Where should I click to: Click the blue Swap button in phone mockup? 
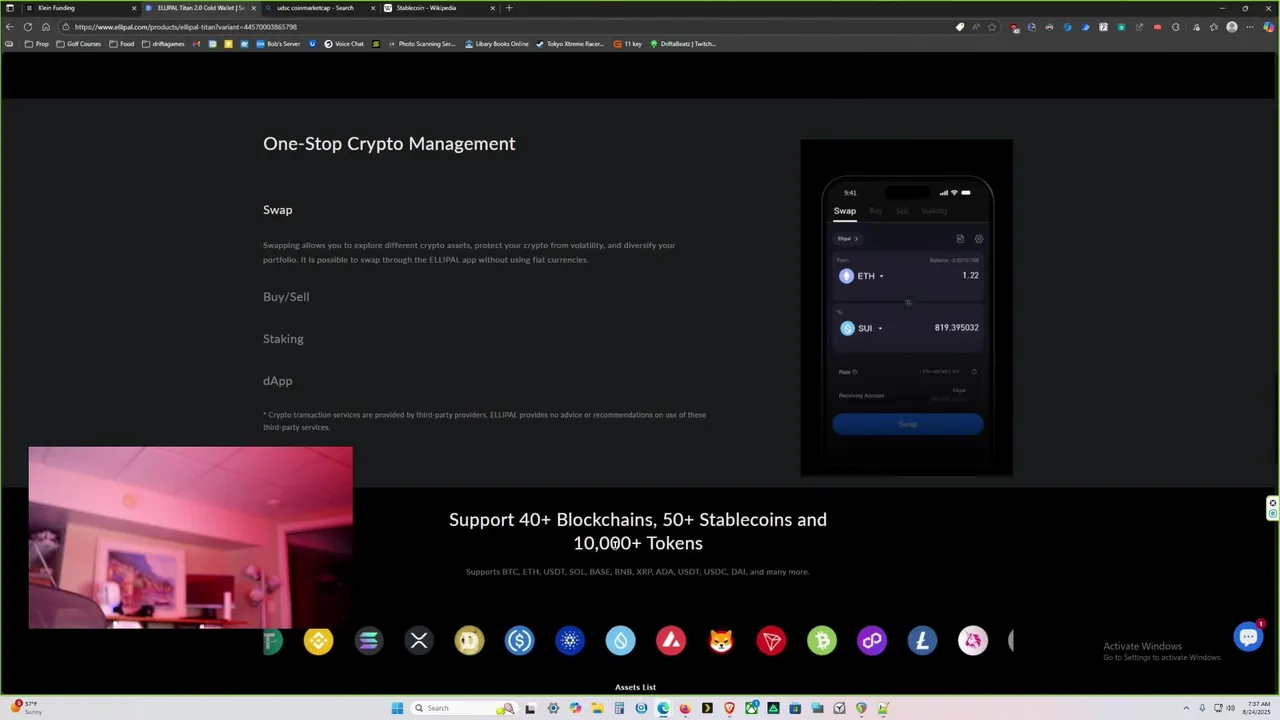[907, 424]
